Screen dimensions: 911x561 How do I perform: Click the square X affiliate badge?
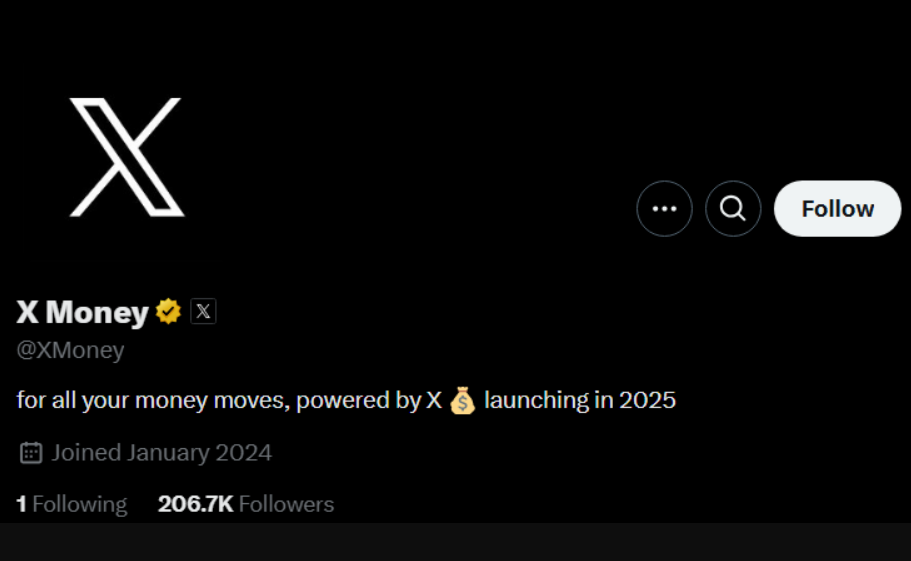point(203,311)
